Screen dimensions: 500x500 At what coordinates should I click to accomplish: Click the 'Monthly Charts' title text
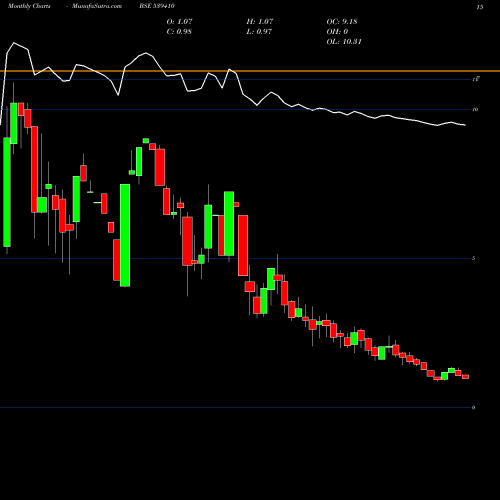(x=29, y=6)
